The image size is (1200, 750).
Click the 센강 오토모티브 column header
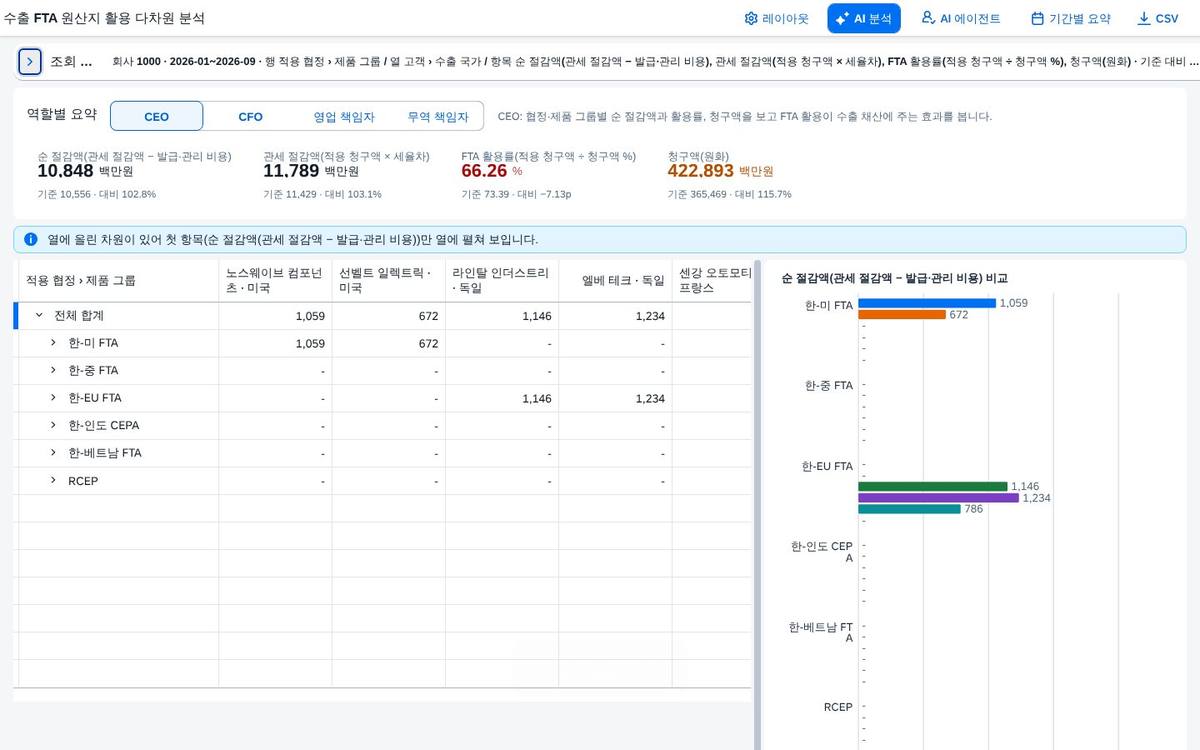712,281
